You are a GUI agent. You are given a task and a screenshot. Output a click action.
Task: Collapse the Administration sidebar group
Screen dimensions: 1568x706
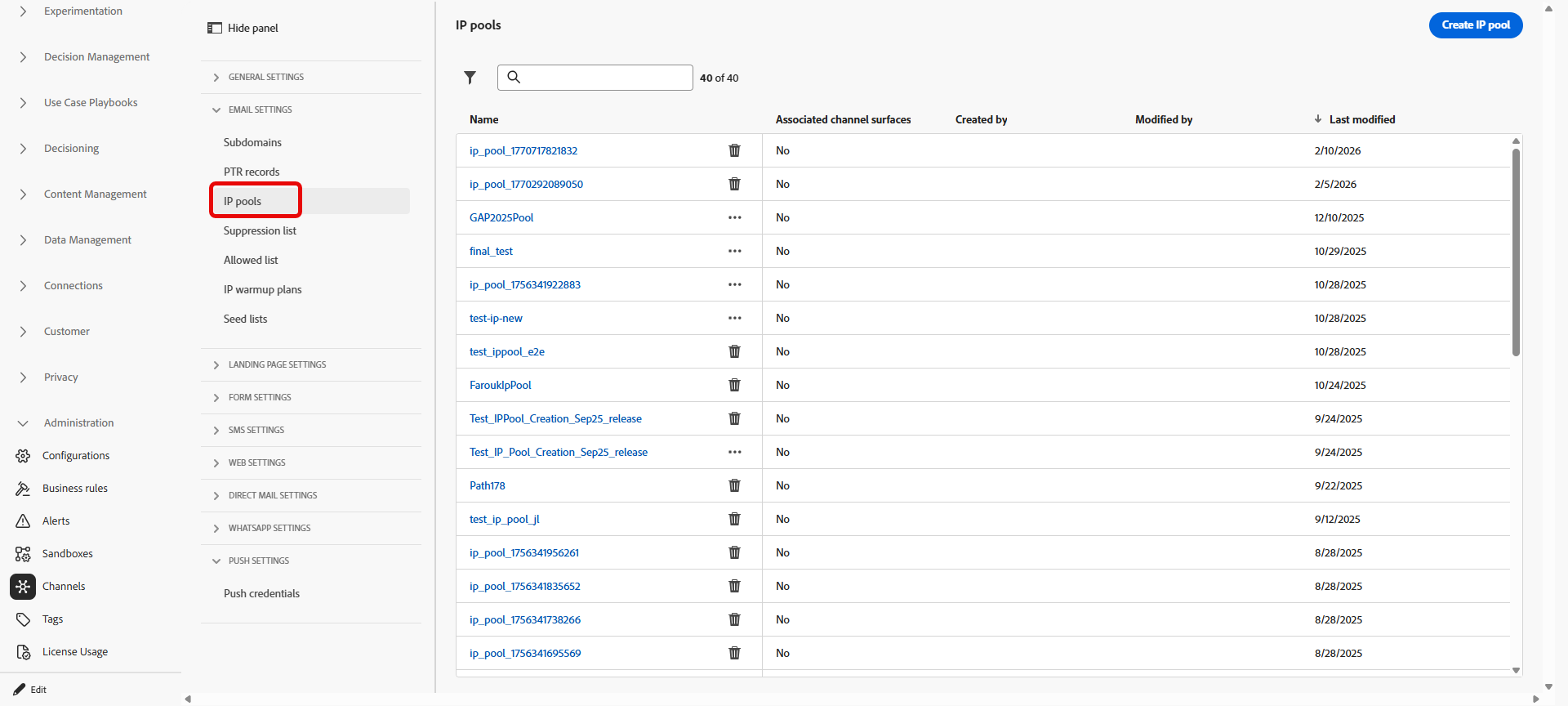23,423
